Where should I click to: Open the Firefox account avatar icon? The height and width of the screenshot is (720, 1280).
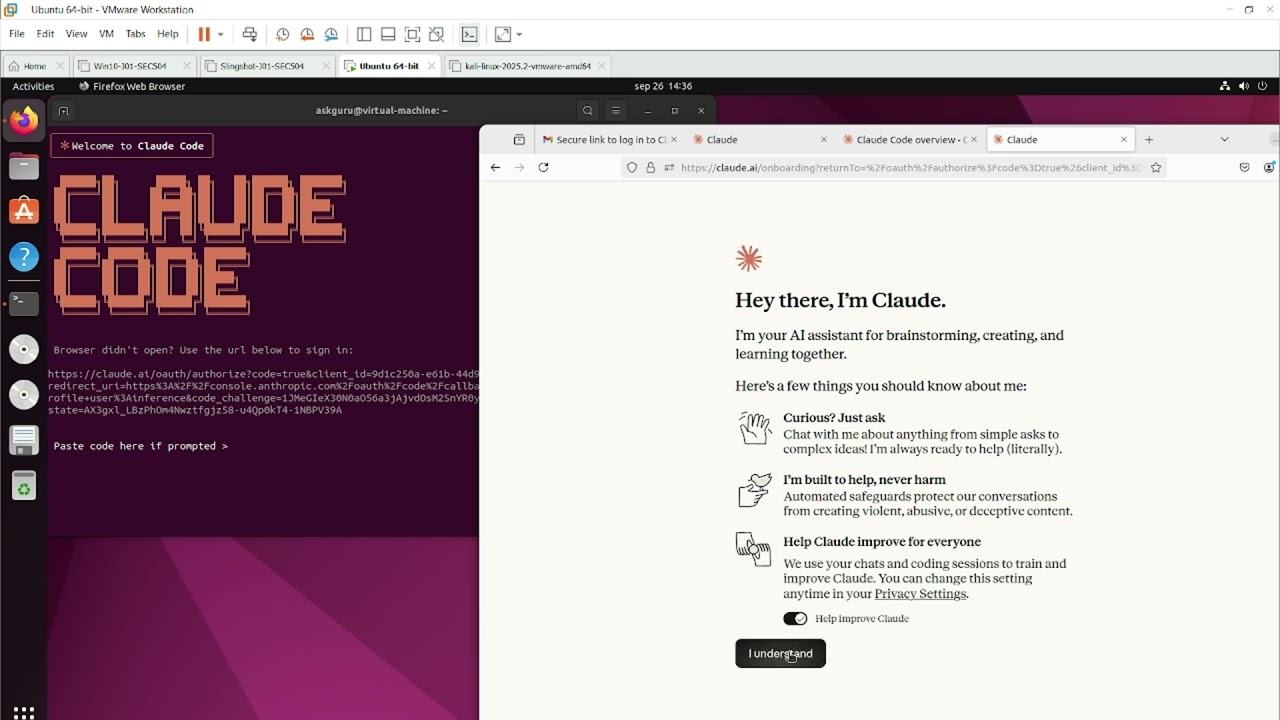tap(1270, 167)
